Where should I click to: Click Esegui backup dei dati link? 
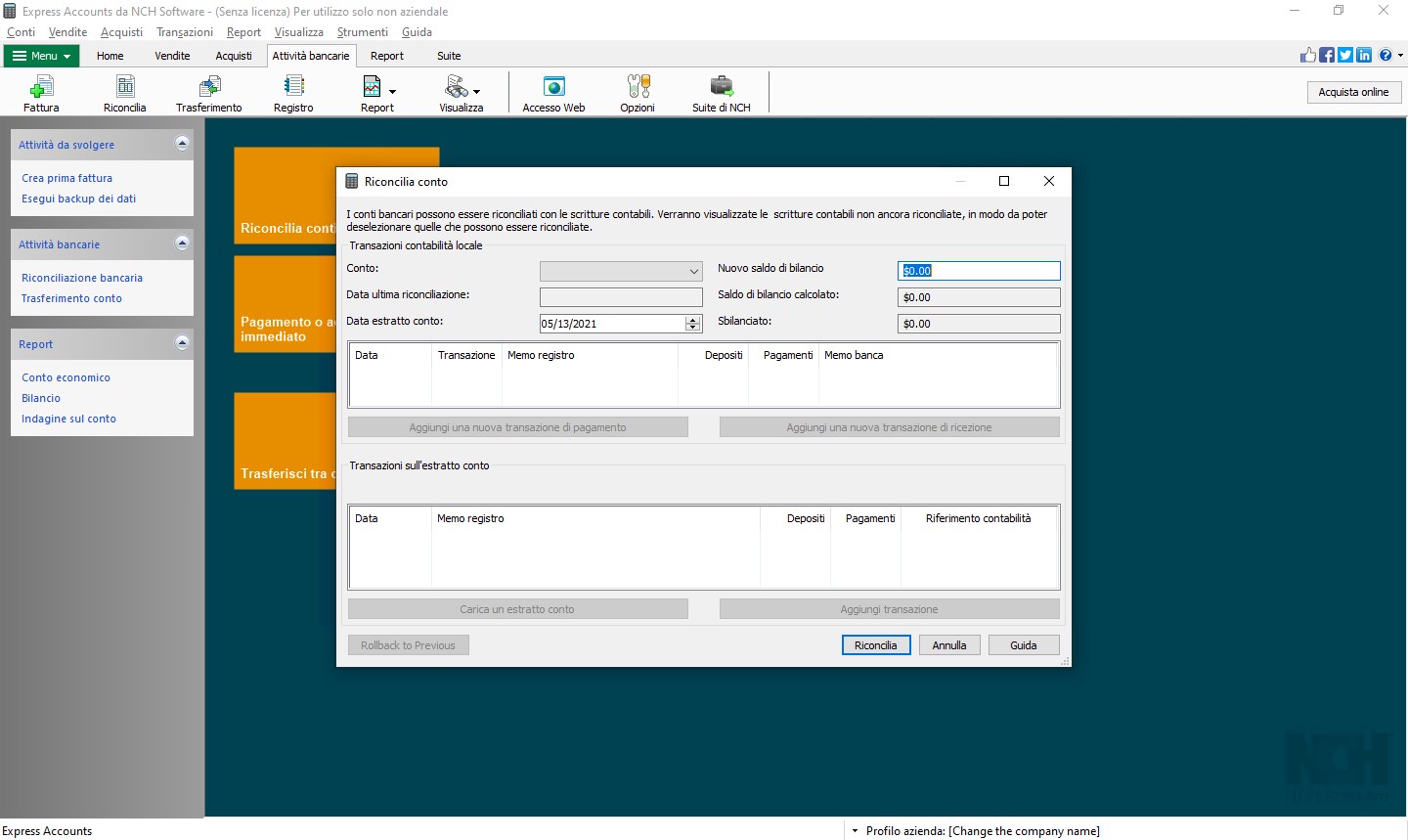79,199
